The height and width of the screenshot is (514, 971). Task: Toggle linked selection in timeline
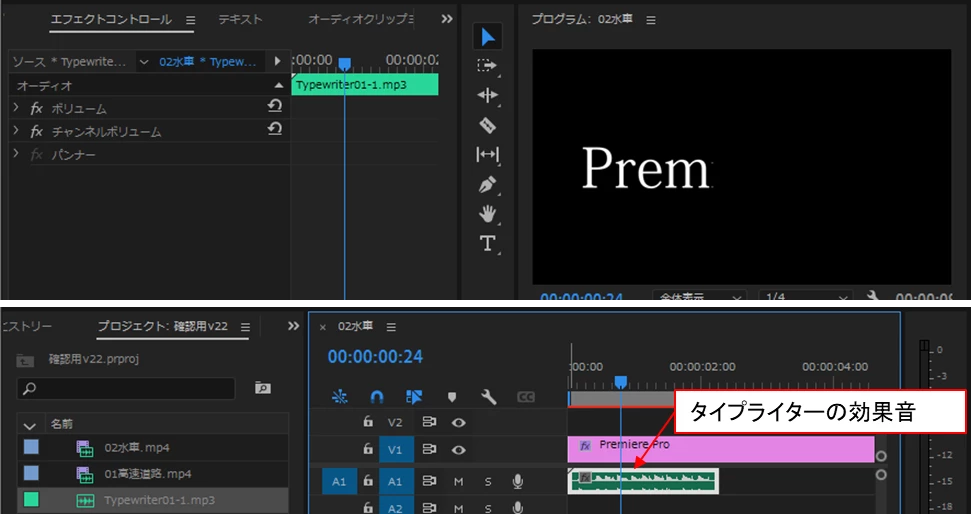(x=414, y=396)
